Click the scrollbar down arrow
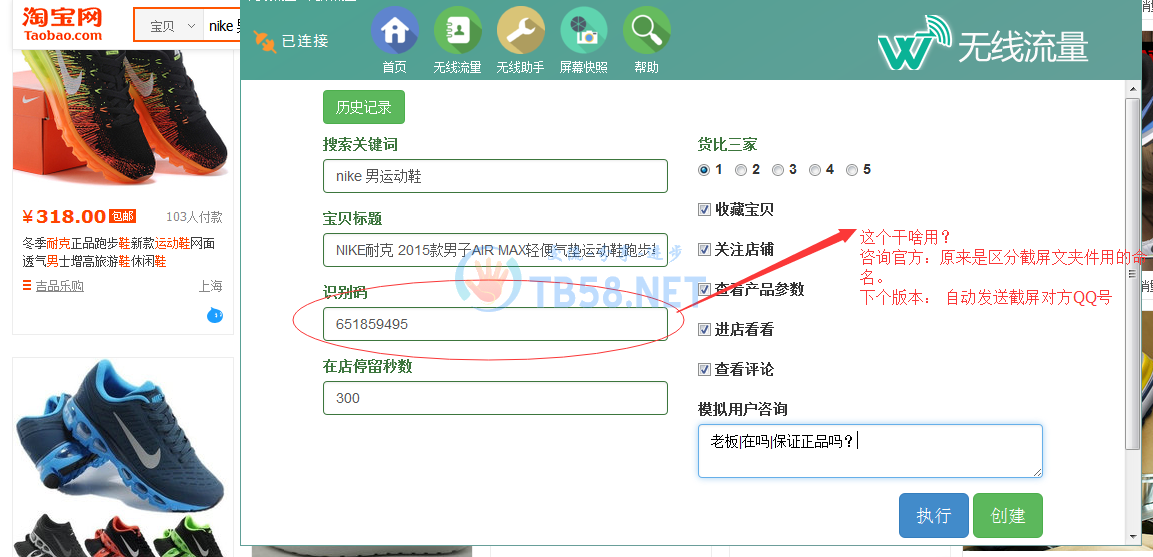The height and width of the screenshot is (557, 1153). (x=1133, y=538)
